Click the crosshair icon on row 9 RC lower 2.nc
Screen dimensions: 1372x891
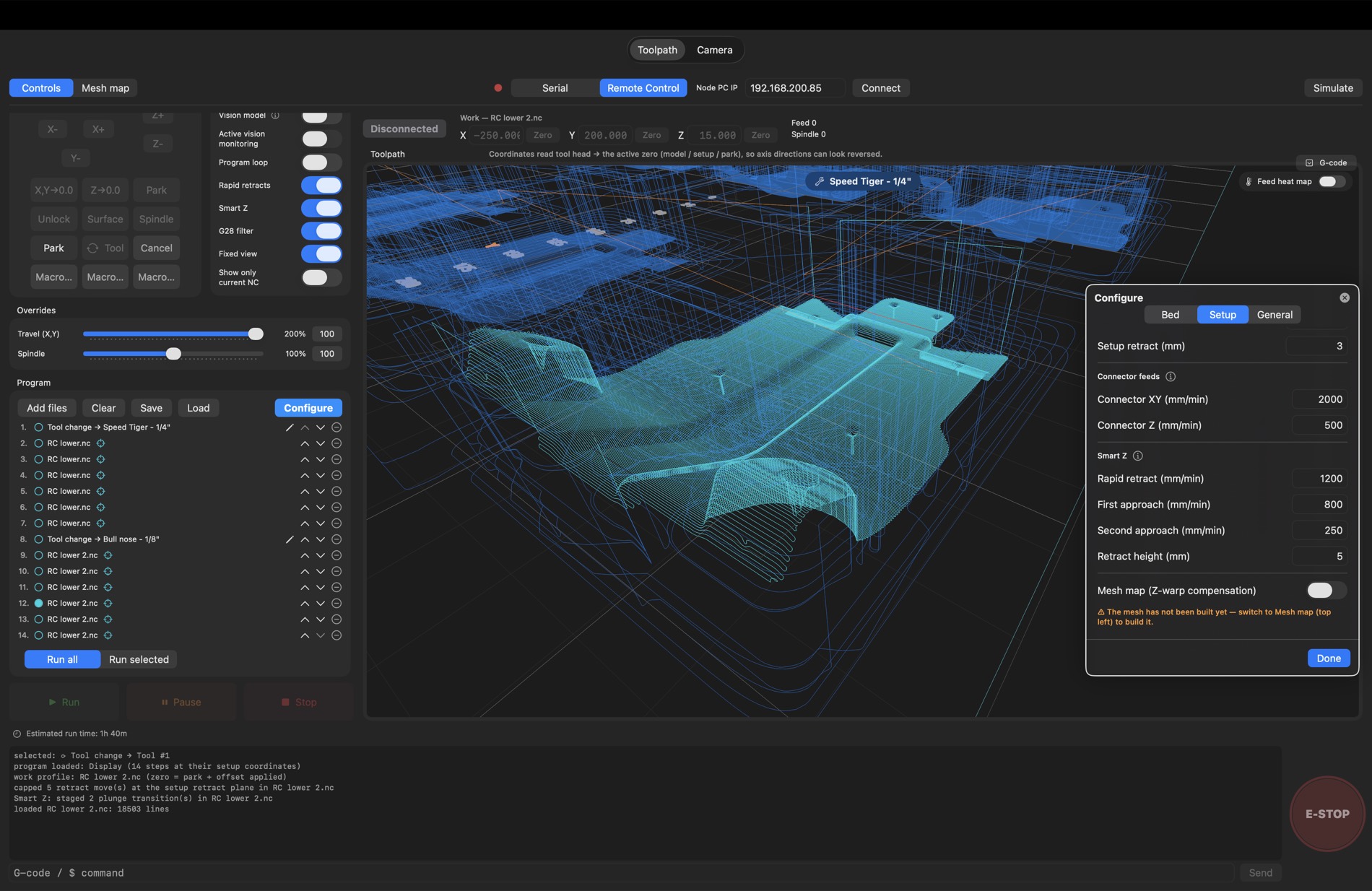[x=108, y=555]
